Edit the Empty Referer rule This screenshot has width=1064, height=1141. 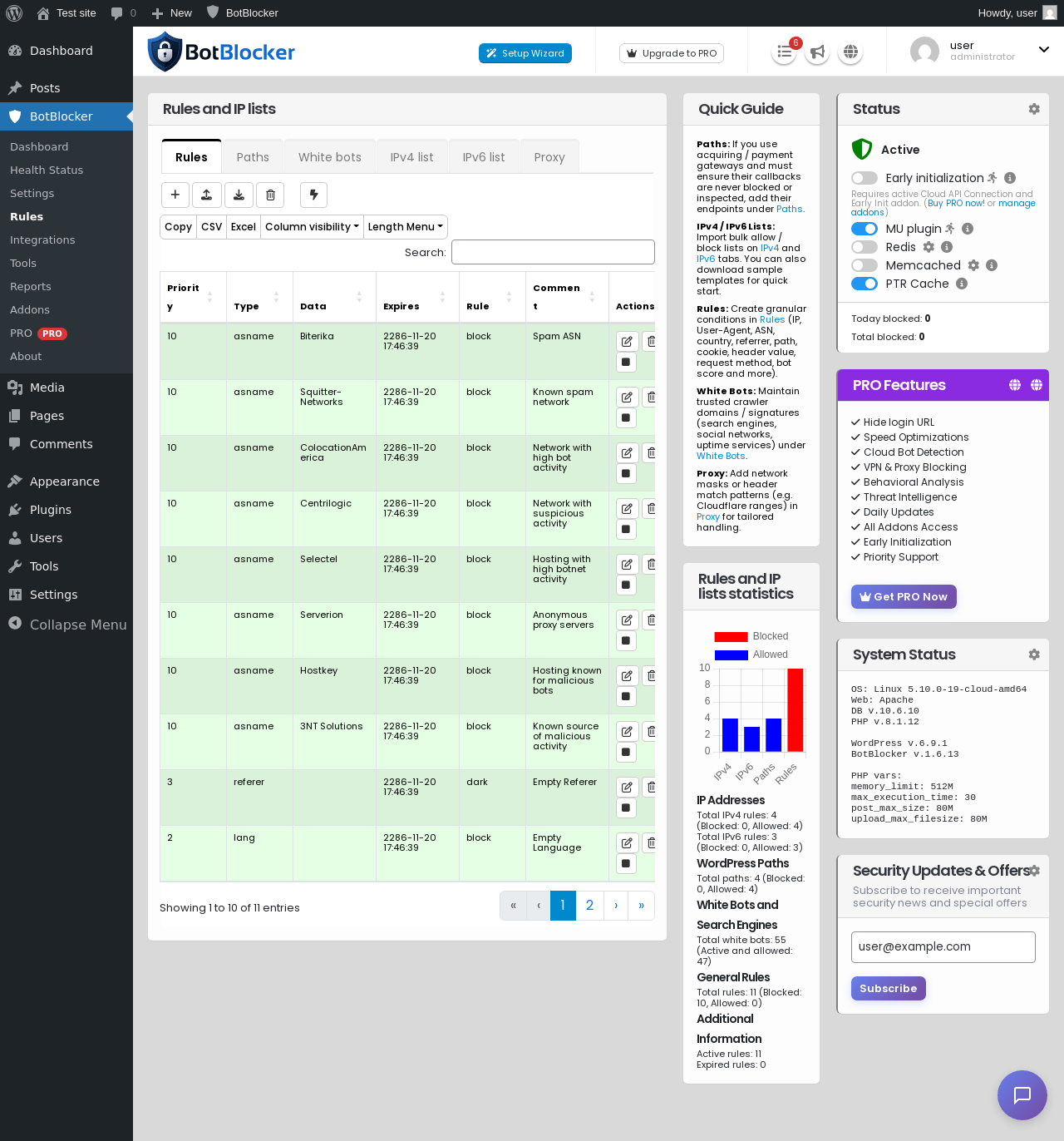click(x=627, y=787)
